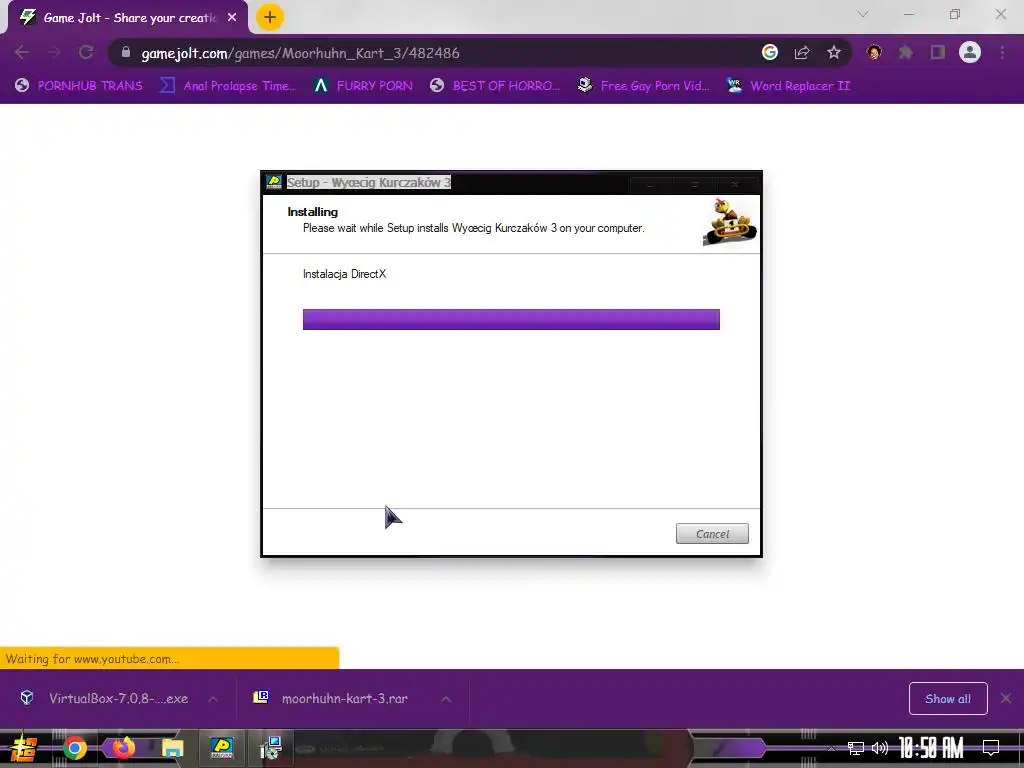Open File Explorer from the taskbar
The height and width of the screenshot is (768, 1024).
(172, 748)
